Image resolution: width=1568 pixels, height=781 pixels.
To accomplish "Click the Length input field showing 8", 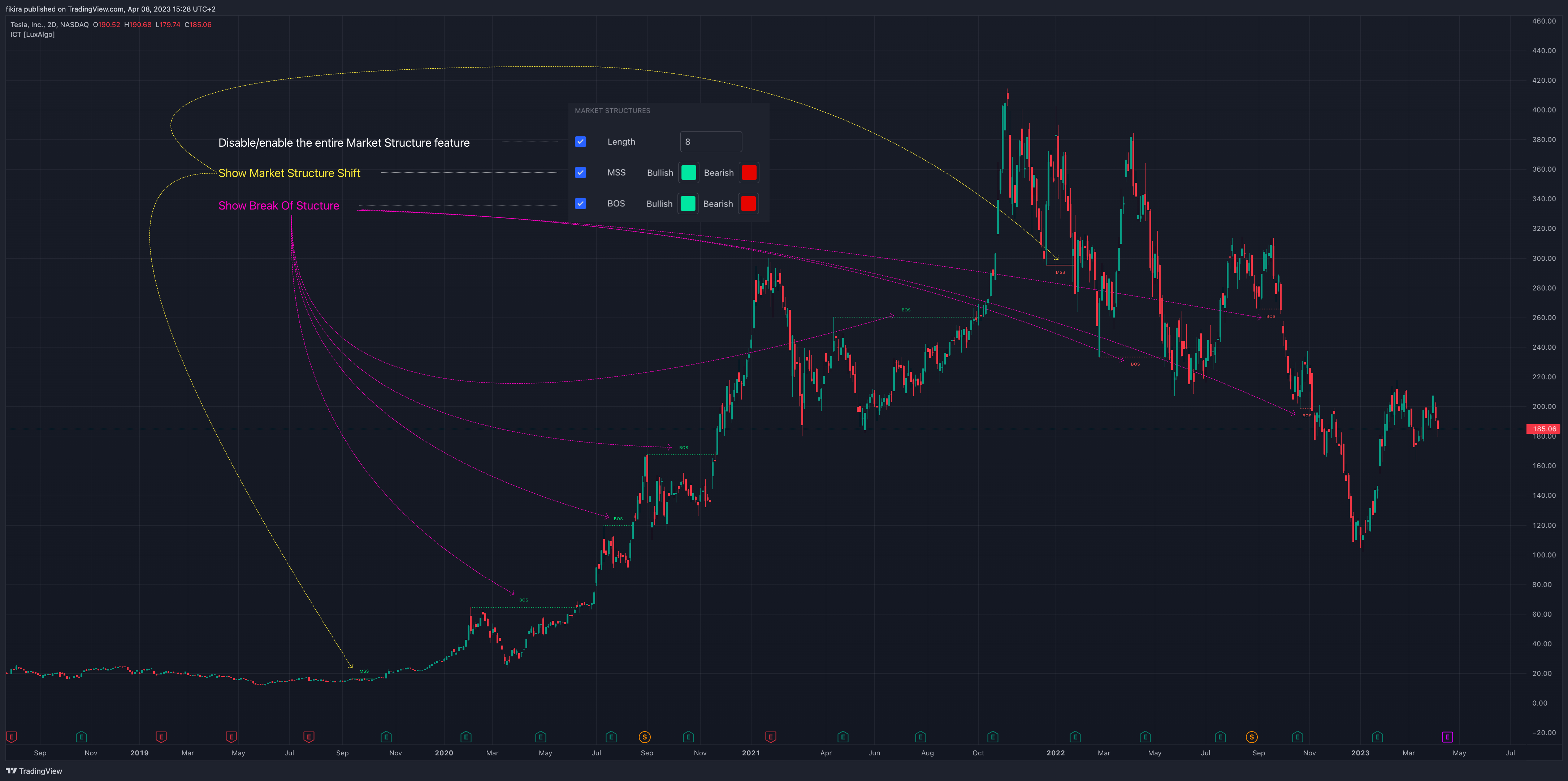I will pos(711,142).
